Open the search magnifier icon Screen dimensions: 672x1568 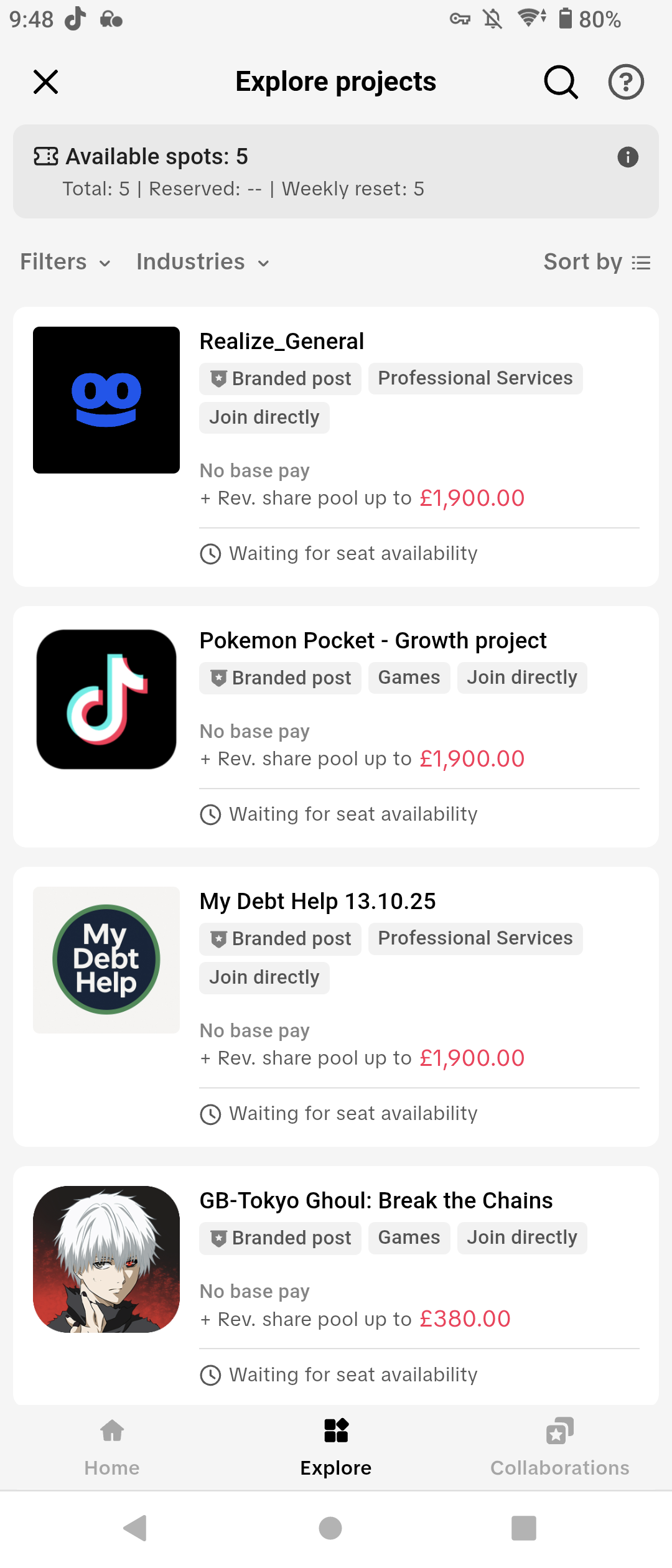tap(561, 82)
